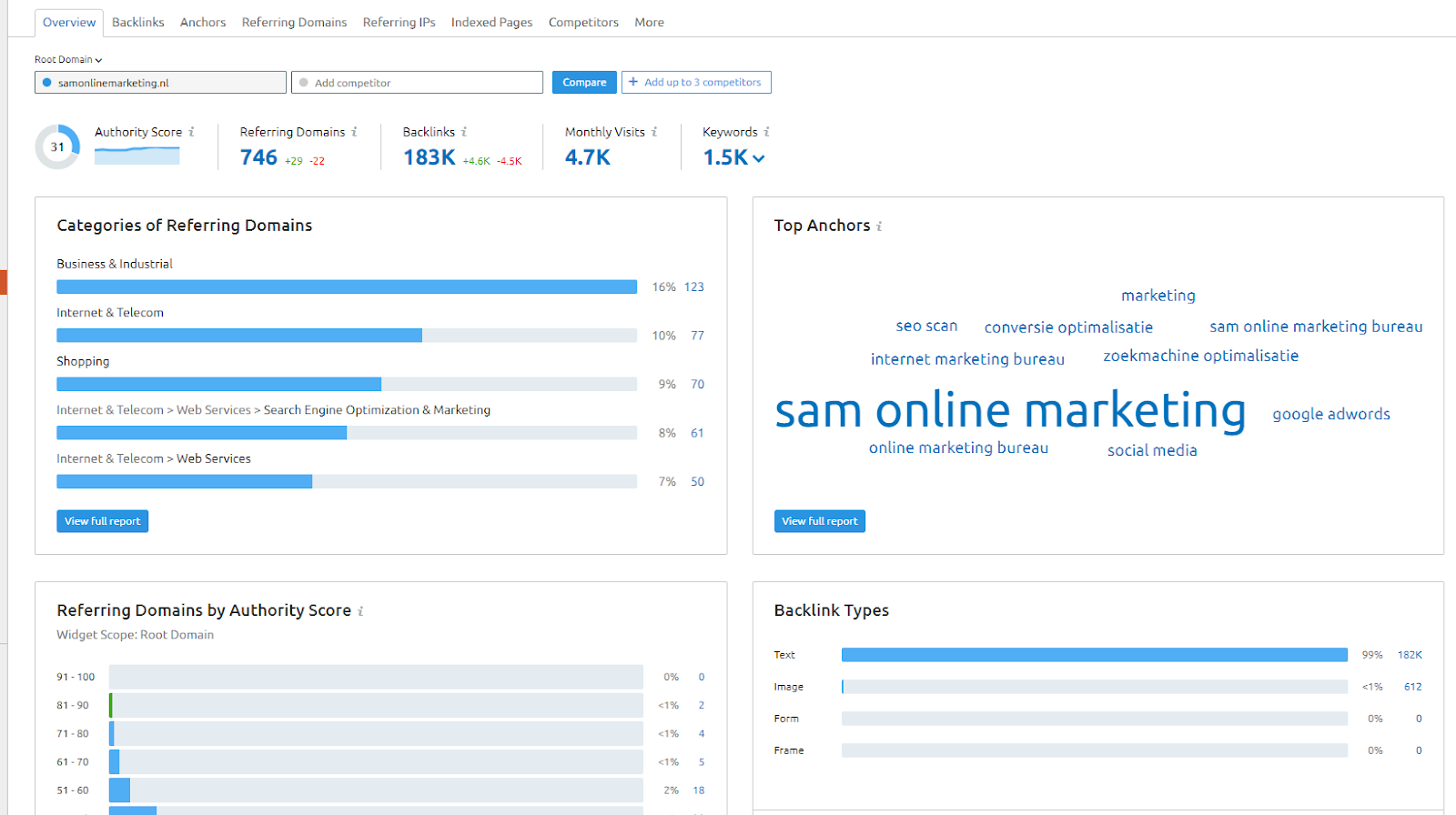Click the Image backlink type bar
The width and height of the screenshot is (1456, 815).
pos(1095,687)
